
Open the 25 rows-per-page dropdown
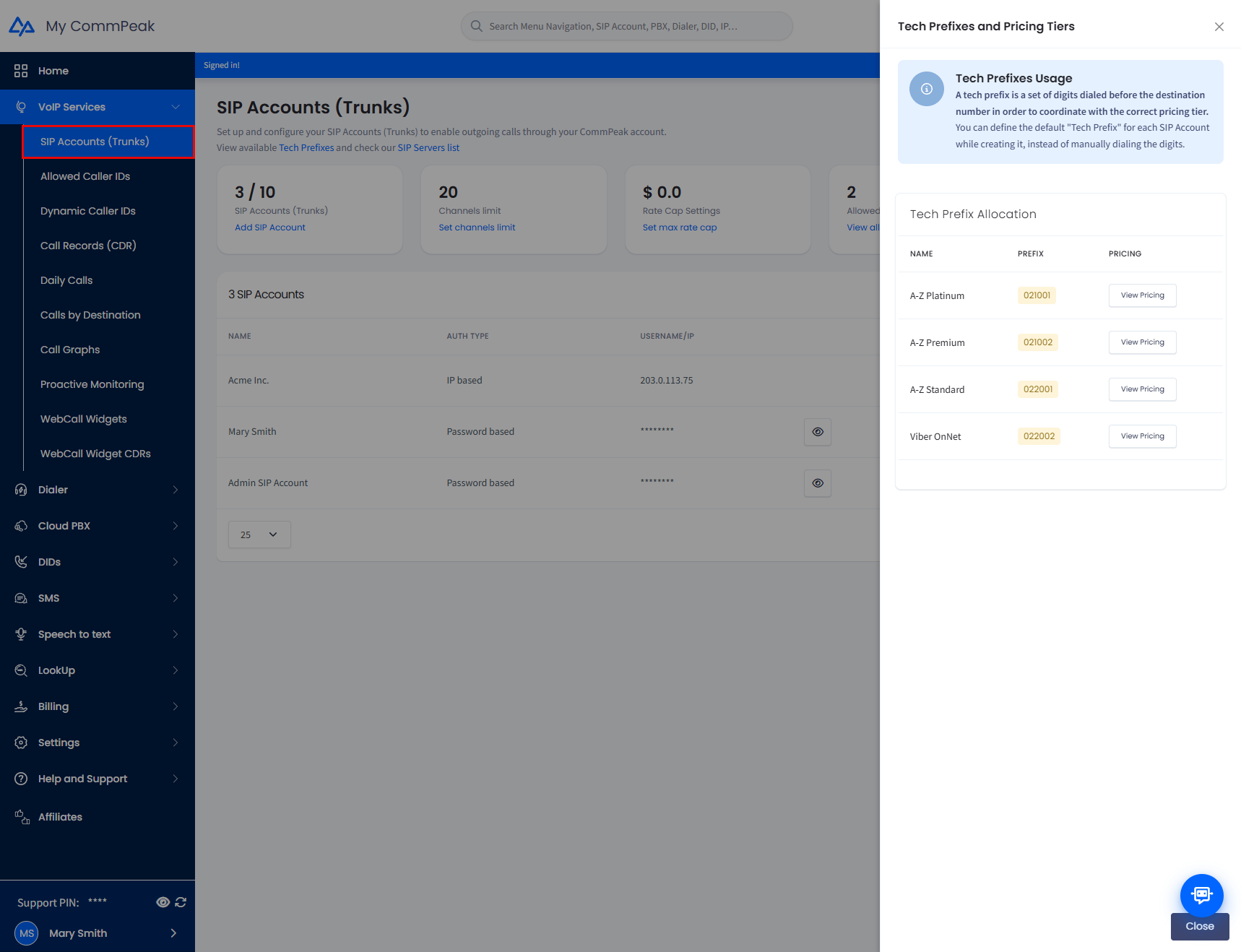click(259, 535)
